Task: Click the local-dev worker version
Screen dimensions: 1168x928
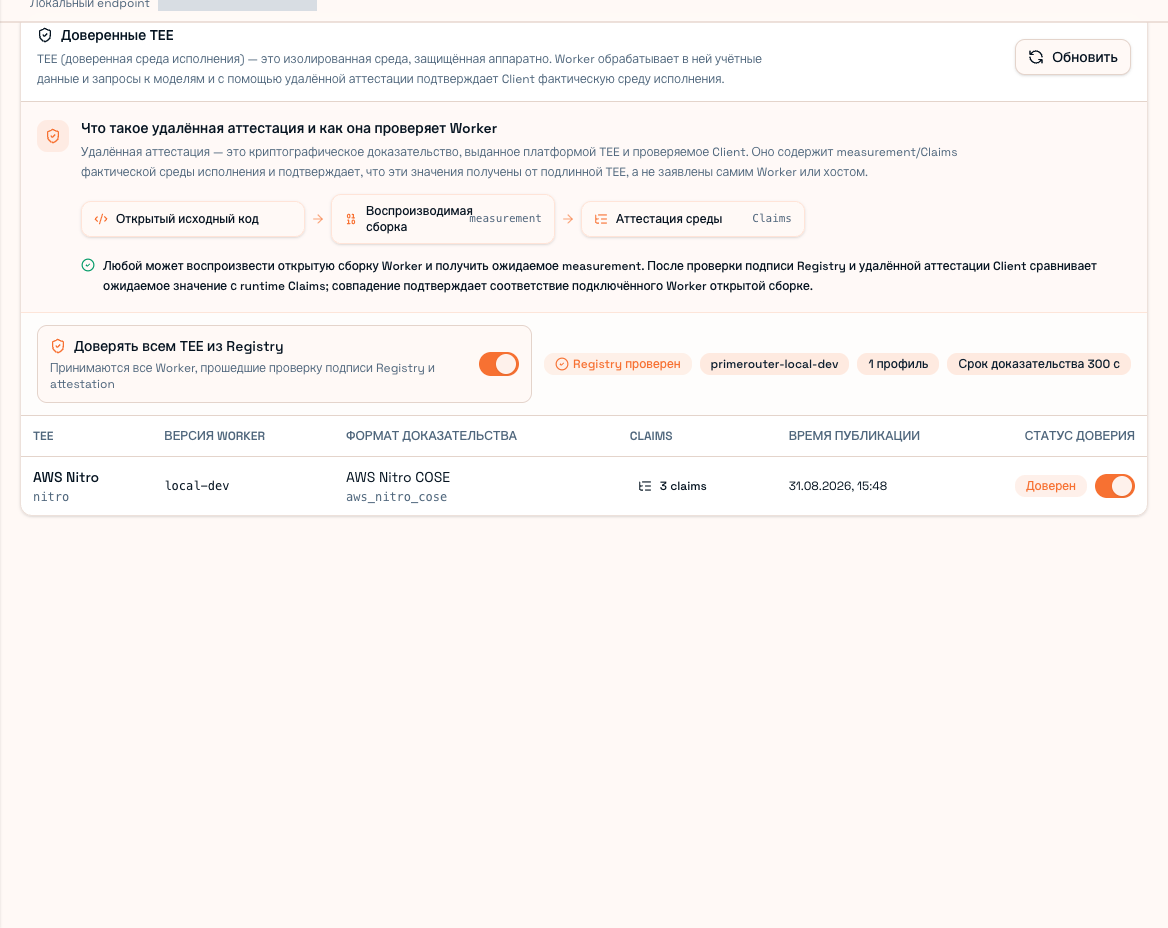Action: (197, 486)
